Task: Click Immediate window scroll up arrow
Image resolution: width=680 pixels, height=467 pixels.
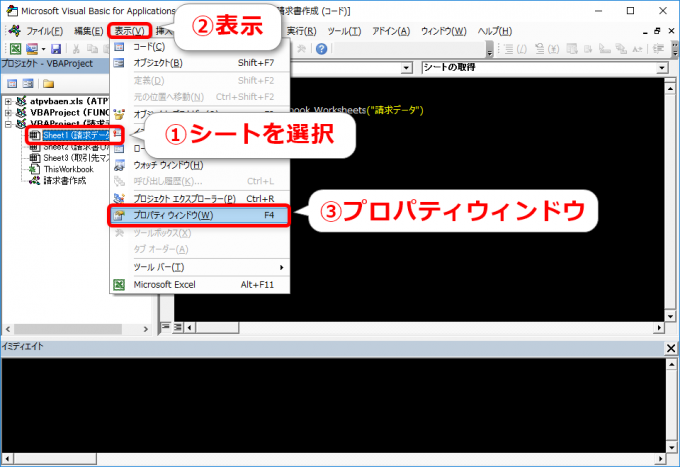Action: [671, 365]
